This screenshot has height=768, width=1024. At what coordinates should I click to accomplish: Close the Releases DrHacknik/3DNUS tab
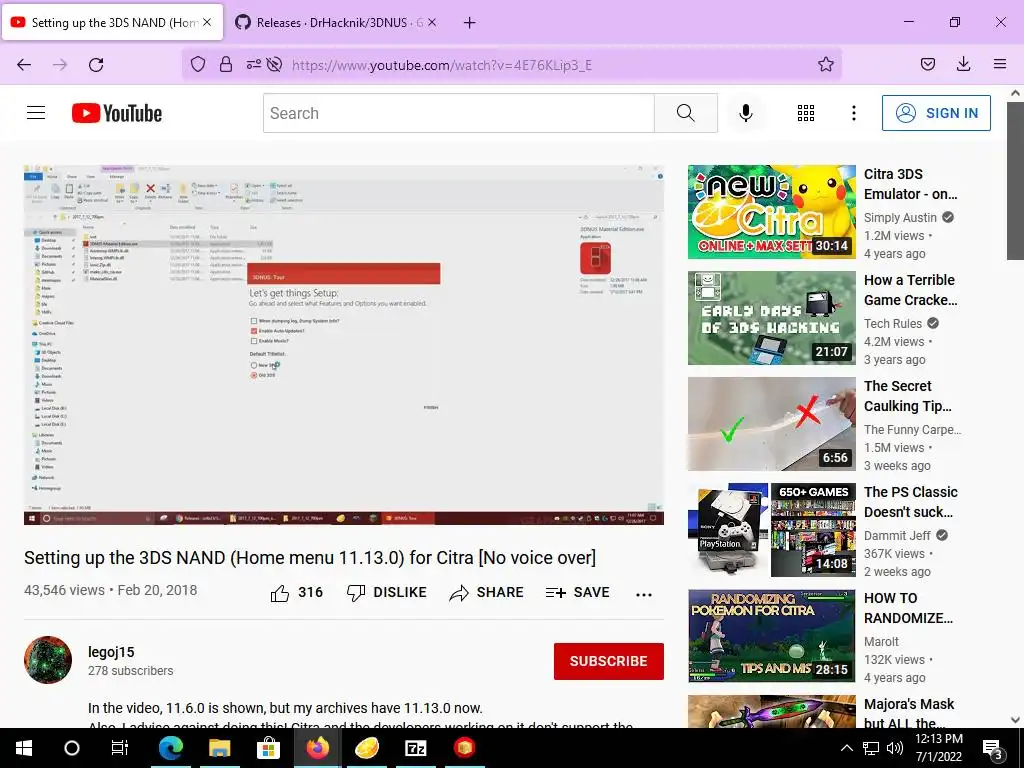(432, 23)
